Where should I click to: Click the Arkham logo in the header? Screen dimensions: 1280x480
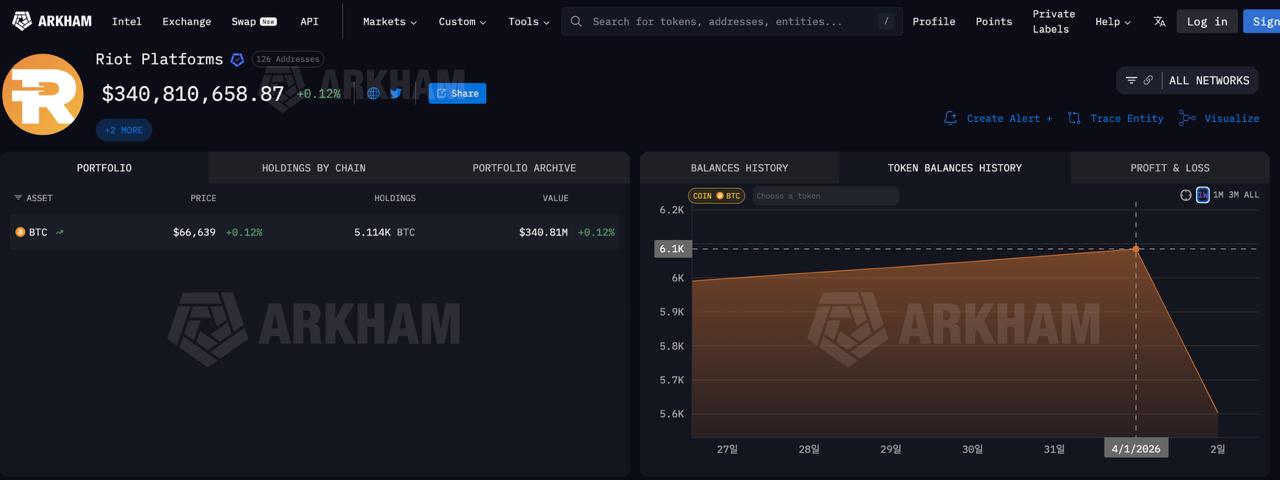[51, 21]
